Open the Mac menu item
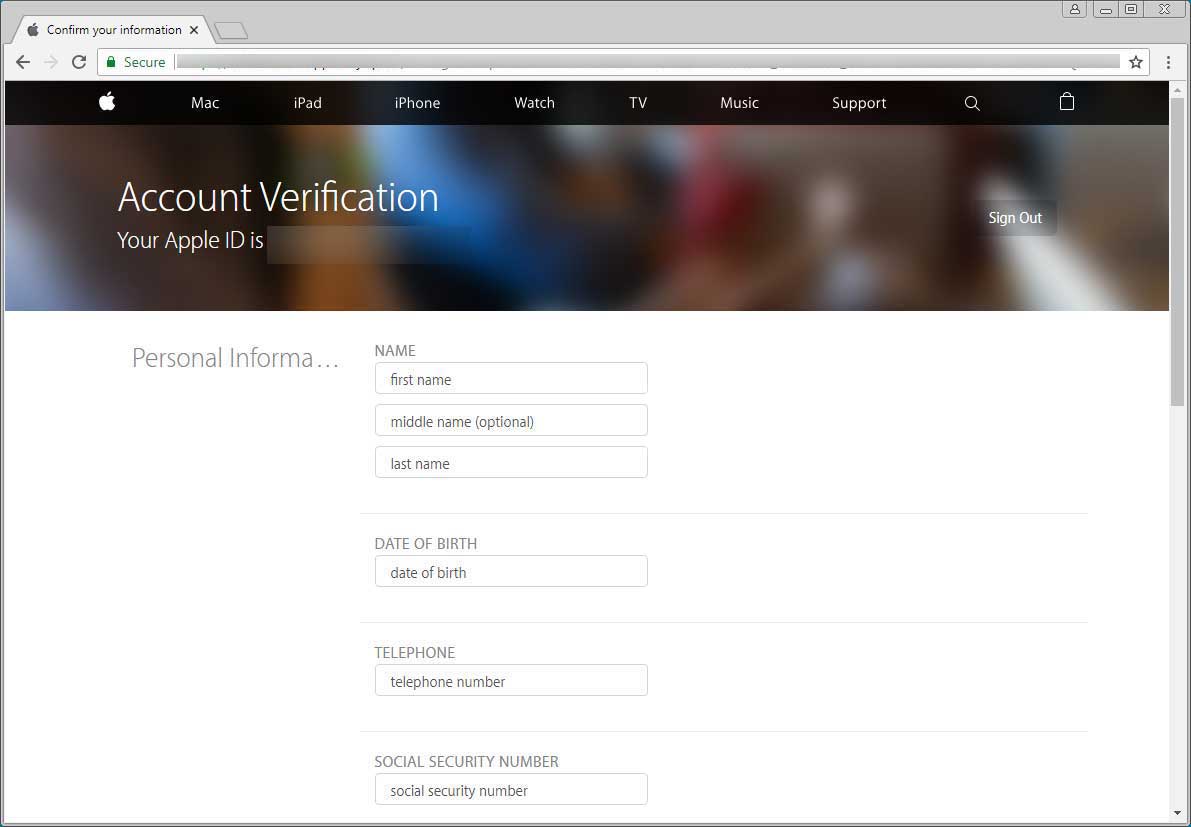 (x=205, y=103)
